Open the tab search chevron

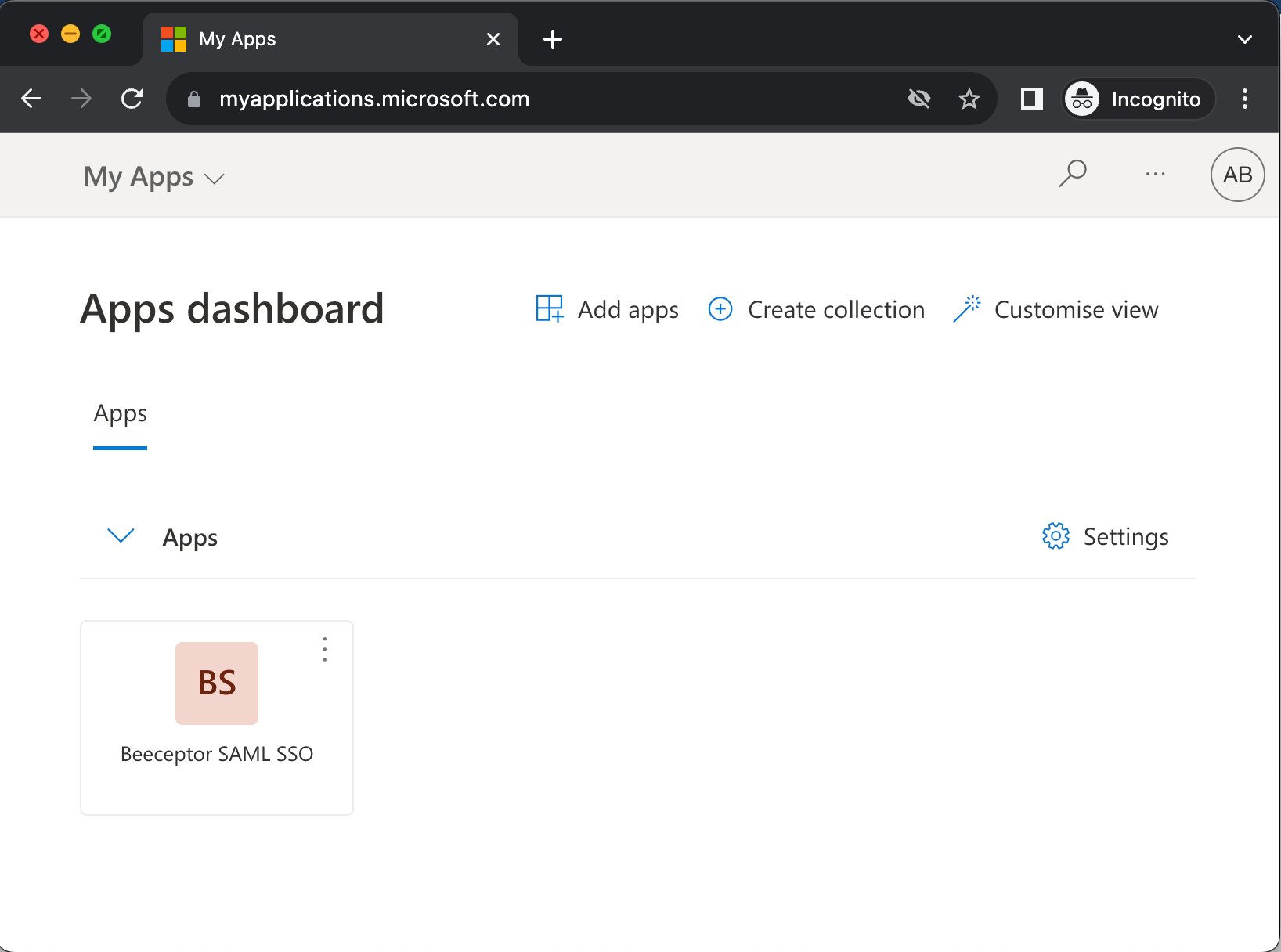click(x=1243, y=38)
